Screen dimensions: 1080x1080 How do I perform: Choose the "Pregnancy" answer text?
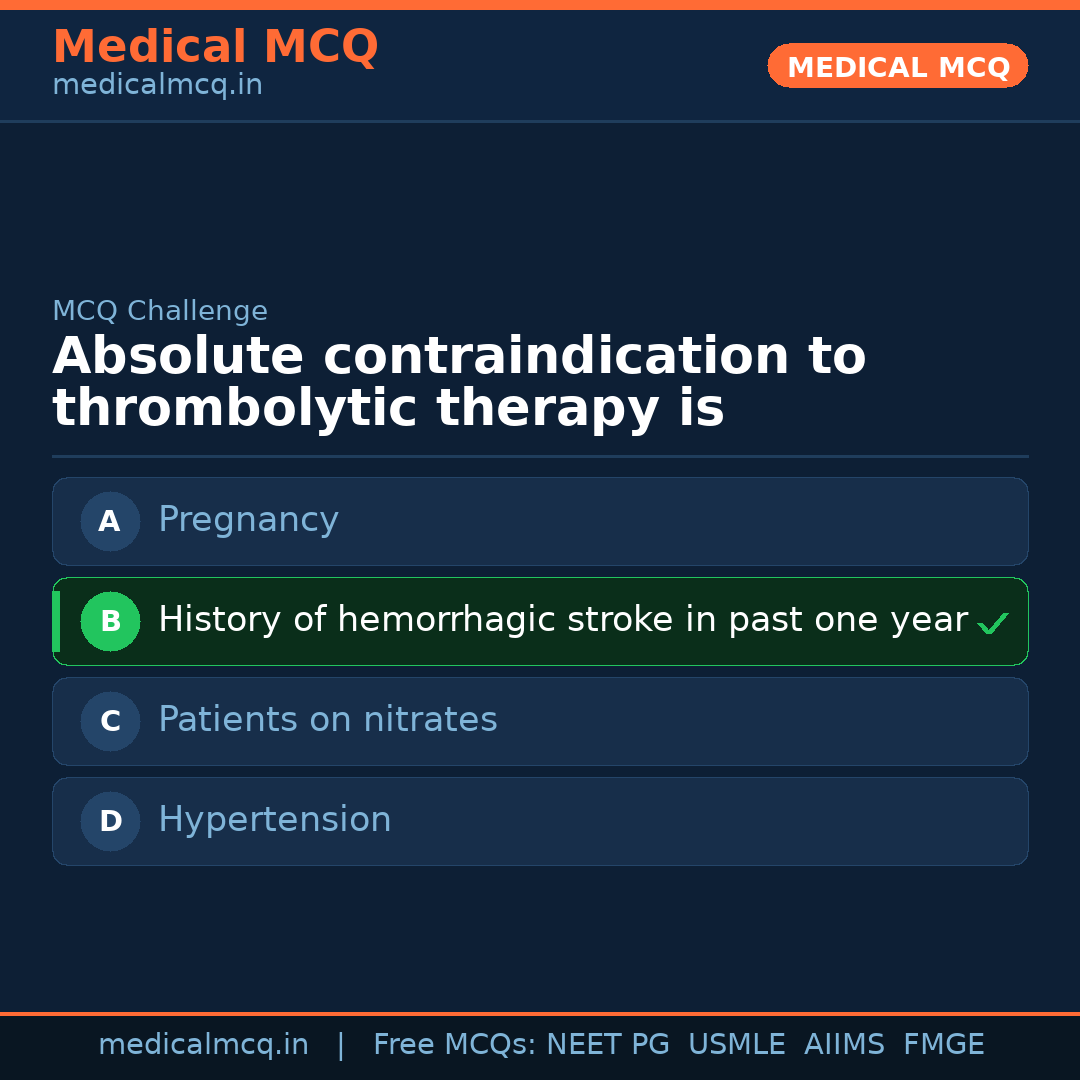pos(248,520)
